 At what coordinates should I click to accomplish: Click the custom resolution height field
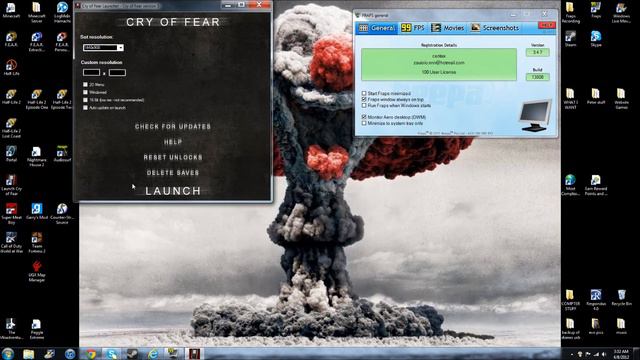[x=117, y=73]
